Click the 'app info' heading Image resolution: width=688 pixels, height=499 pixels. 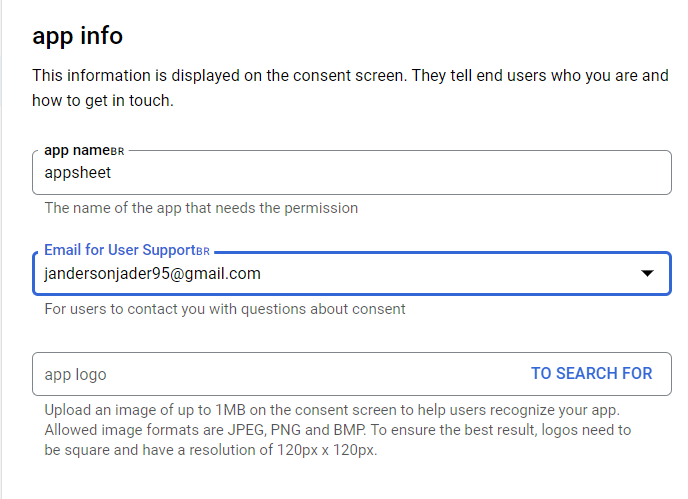(78, 36)
